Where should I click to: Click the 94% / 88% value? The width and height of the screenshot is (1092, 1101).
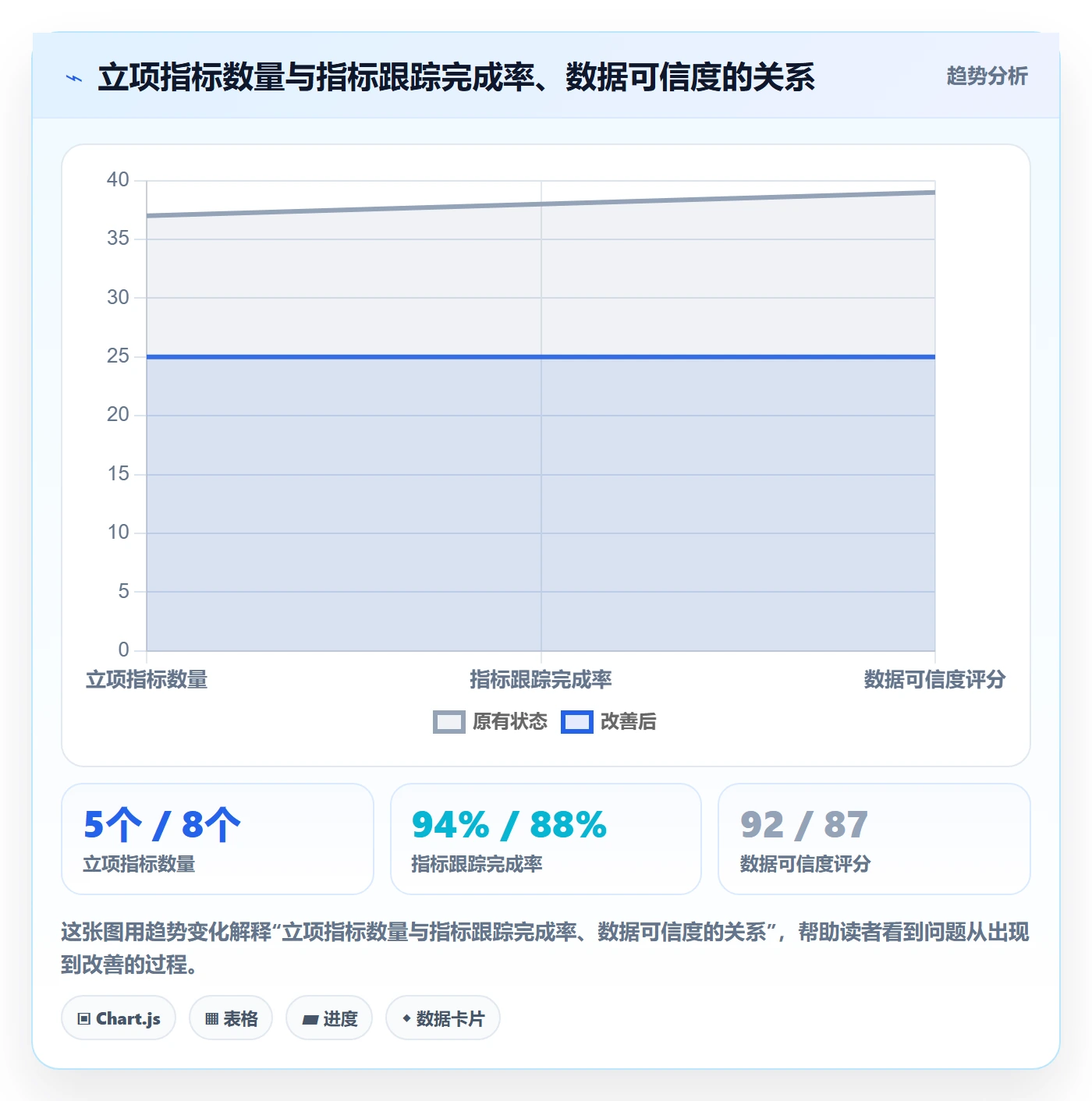click(x=509, y=825)
